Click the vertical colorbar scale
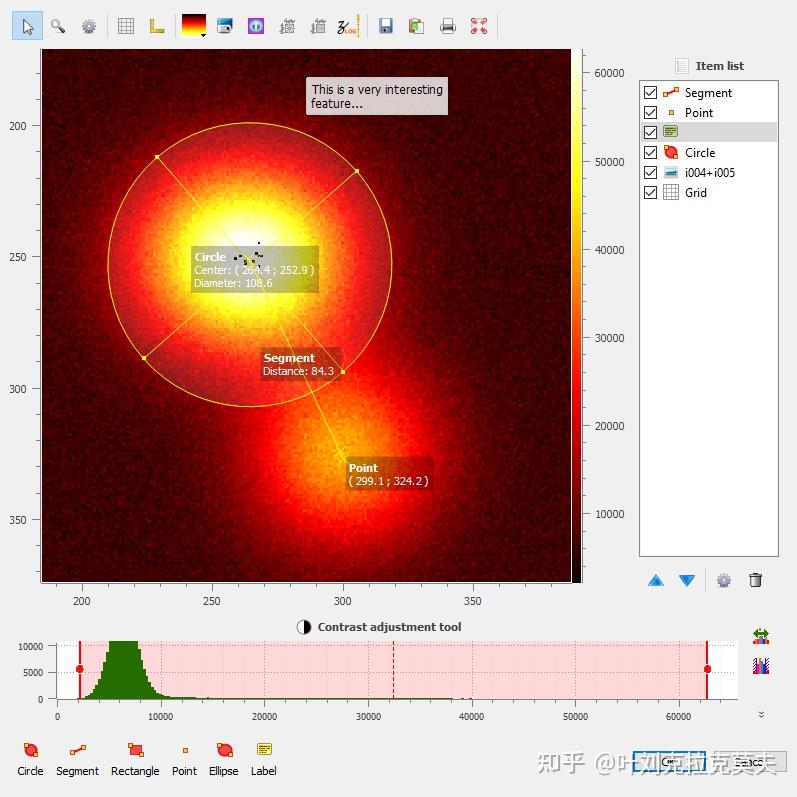The image size is (797, 797). (576, 316)
